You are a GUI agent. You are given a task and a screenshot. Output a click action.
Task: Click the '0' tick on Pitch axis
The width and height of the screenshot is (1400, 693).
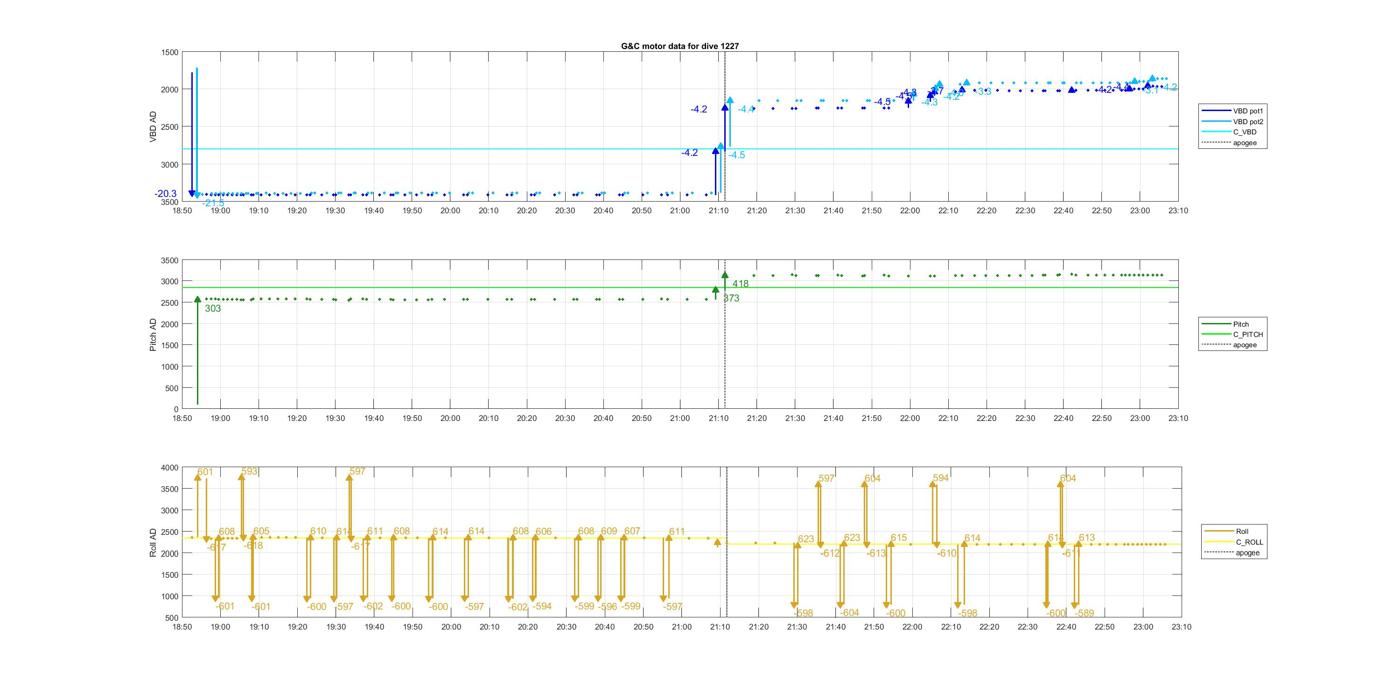pyautogui.click(x=176, y=409)
